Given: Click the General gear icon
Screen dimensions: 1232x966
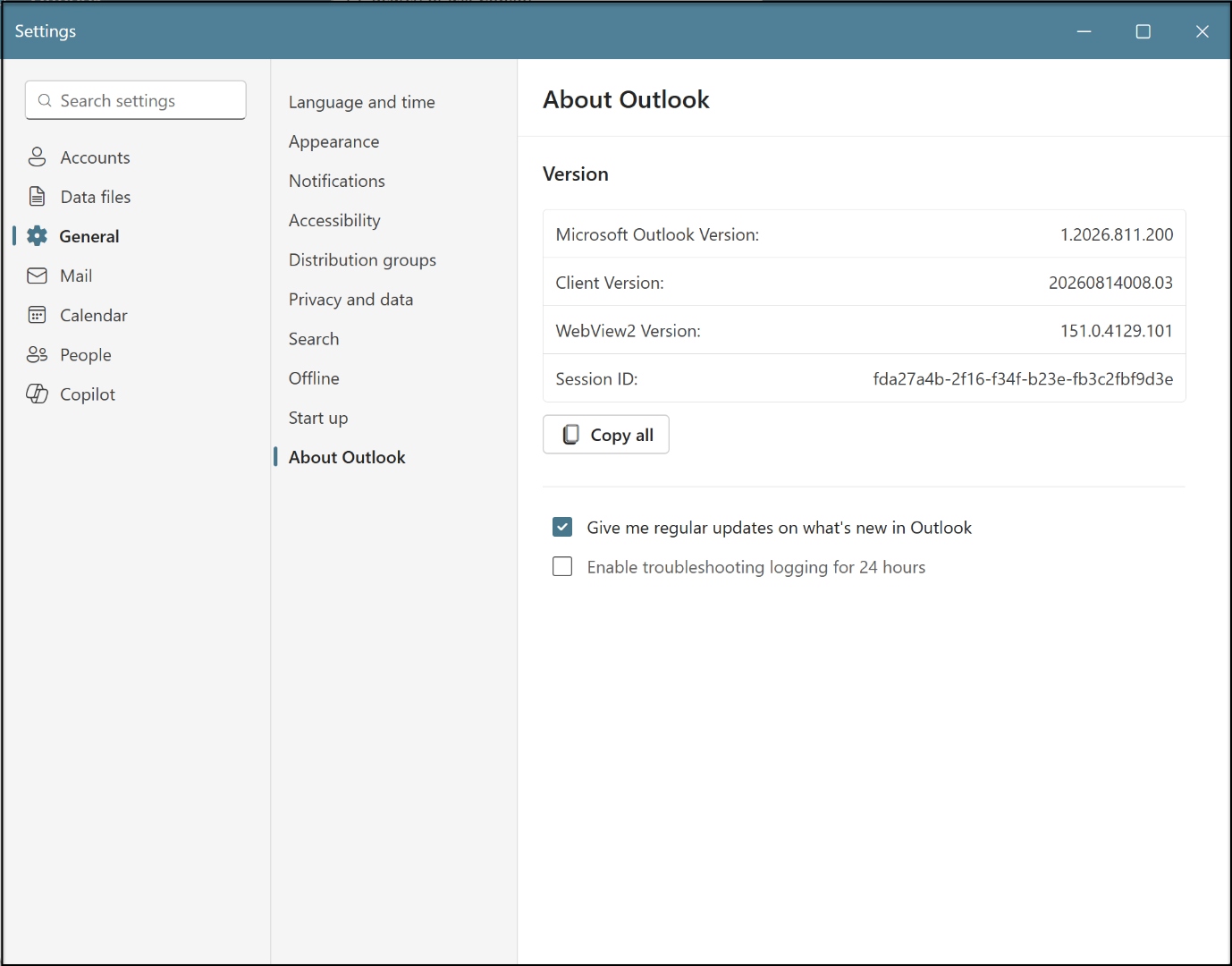Looking at the screenshot, I should [x=37, y=236].
